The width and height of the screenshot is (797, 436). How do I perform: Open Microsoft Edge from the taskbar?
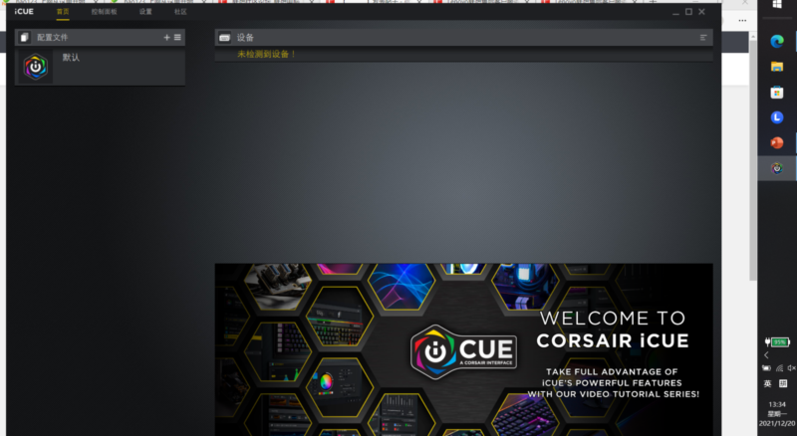pyautogui.click(x=777, y=41)
